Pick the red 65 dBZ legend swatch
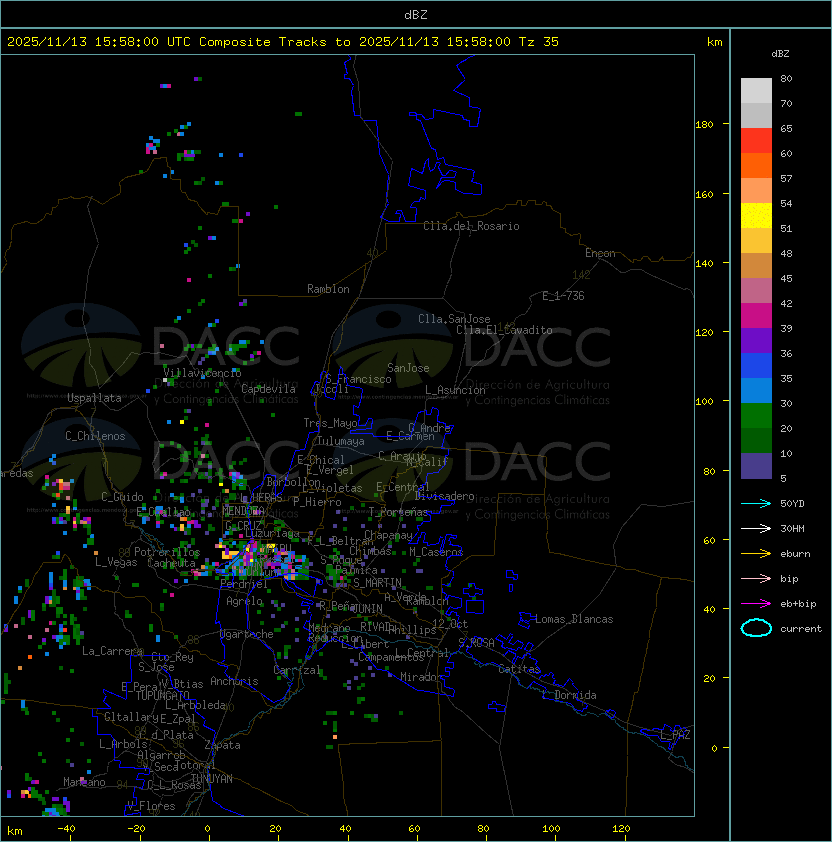Screen dimensions: 832x842 click(756, 141)
